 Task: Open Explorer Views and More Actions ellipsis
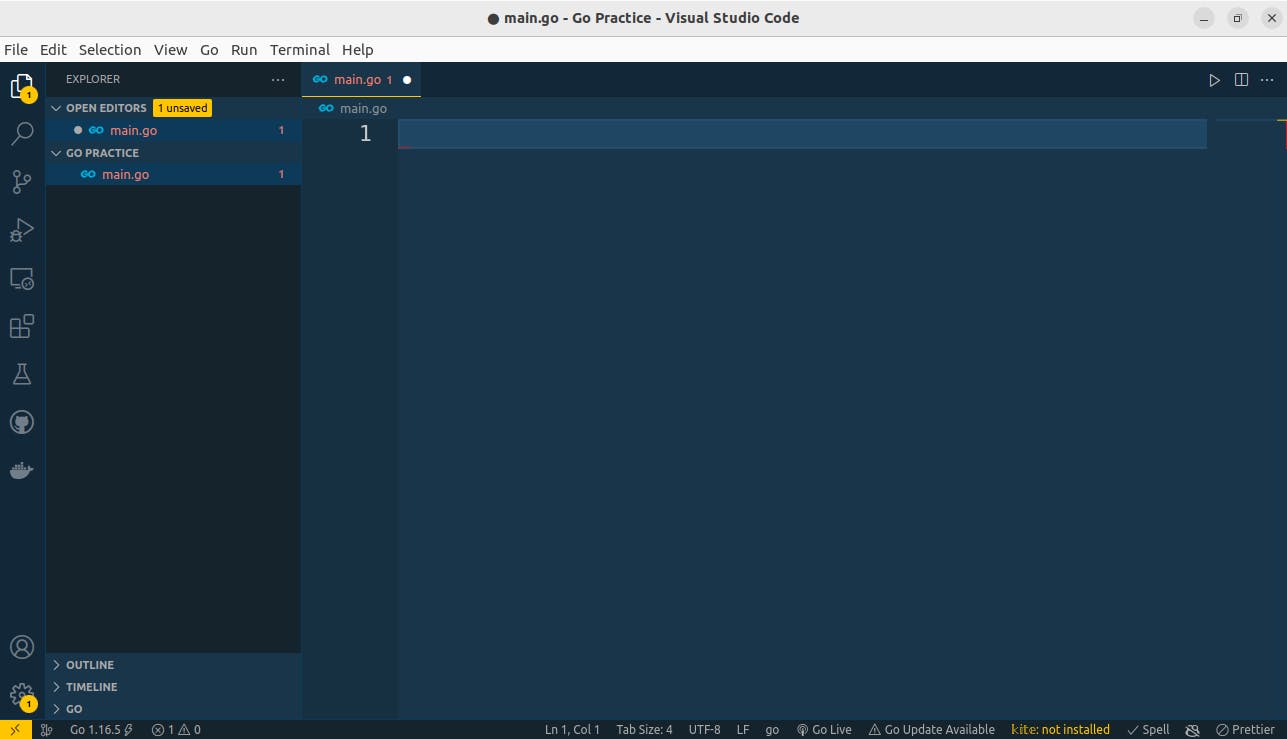coord(278,79)
